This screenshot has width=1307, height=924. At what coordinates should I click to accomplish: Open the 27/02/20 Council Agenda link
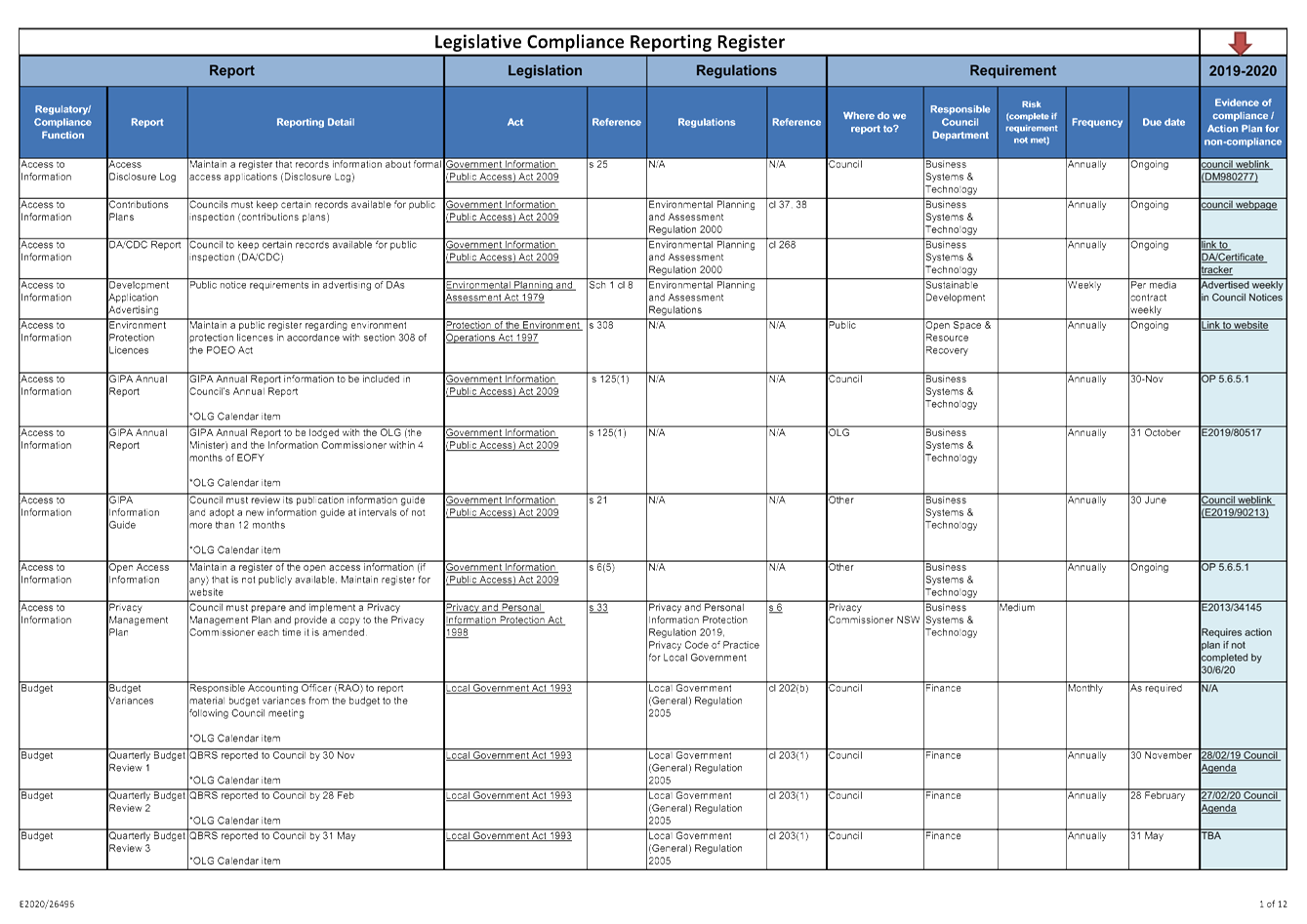(x=1239, y=801)
